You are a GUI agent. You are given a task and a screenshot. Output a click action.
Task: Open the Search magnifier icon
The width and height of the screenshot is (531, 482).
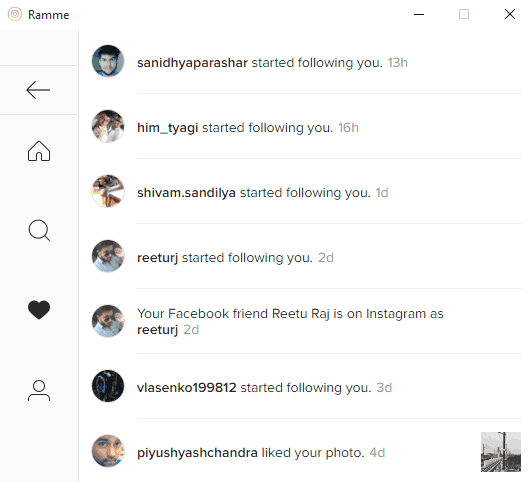click(39, 230)
